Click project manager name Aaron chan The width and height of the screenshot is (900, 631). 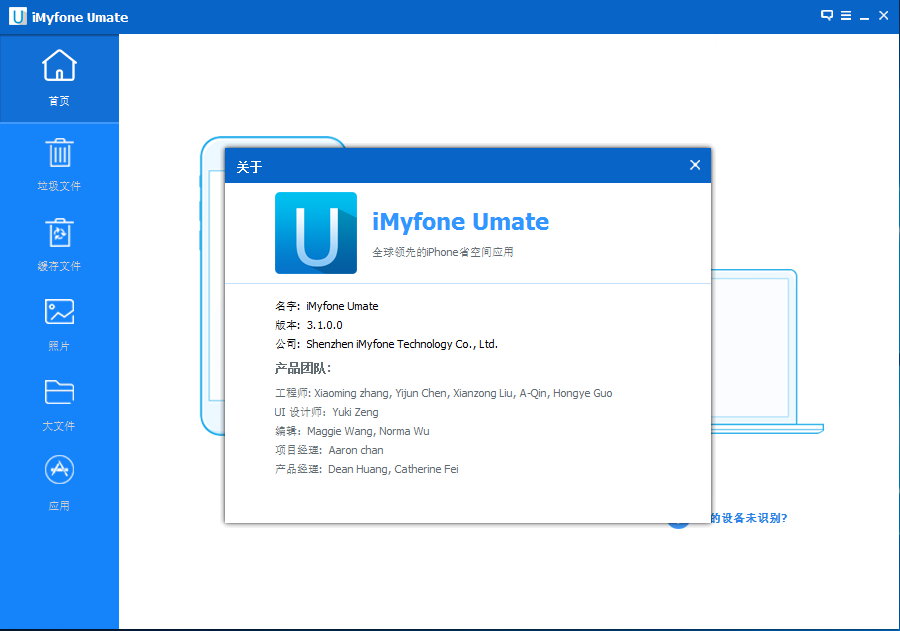(356, 450)
